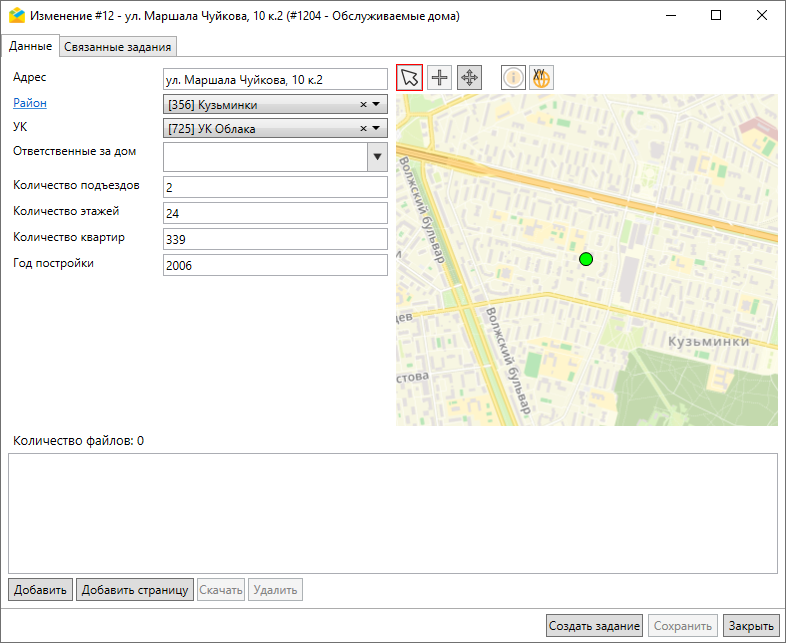This screenshot has height=643, width=786.
Task: Click the Добавить страницу button
Action: point(134,590)
